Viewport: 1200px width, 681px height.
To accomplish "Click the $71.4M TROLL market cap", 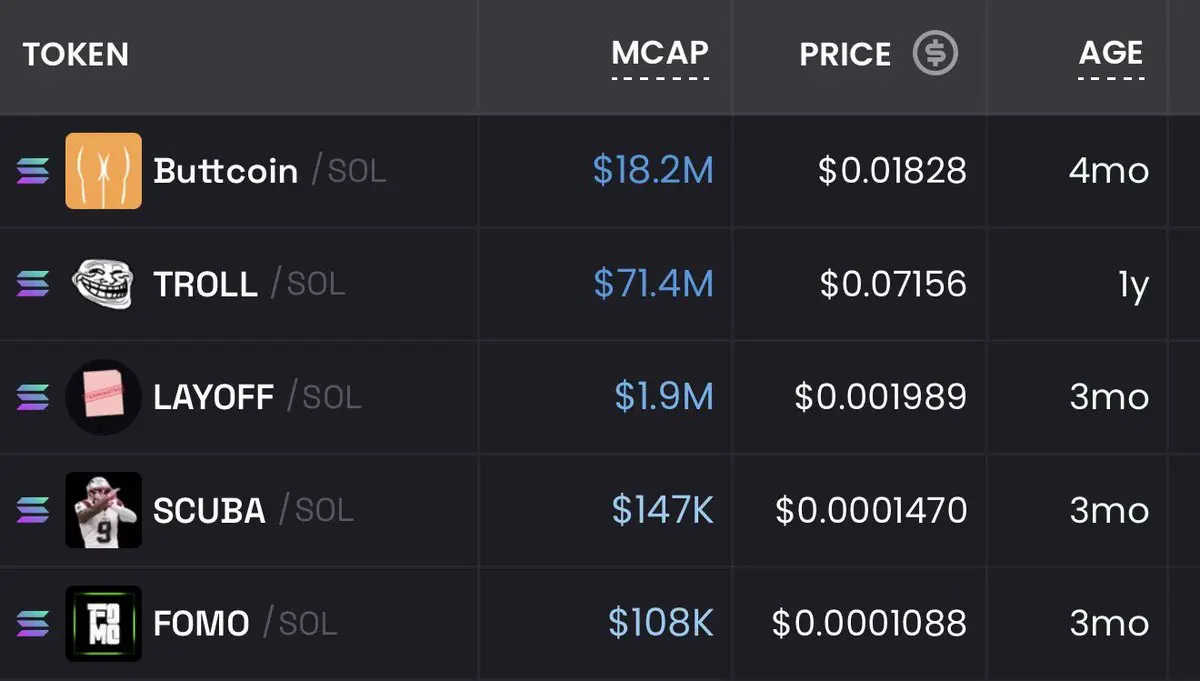I will 653,284.
